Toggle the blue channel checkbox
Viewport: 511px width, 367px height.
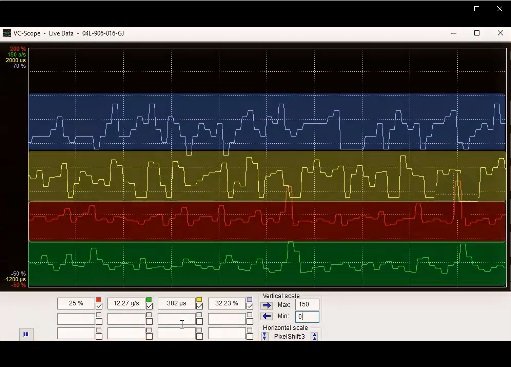coord(249,306)
